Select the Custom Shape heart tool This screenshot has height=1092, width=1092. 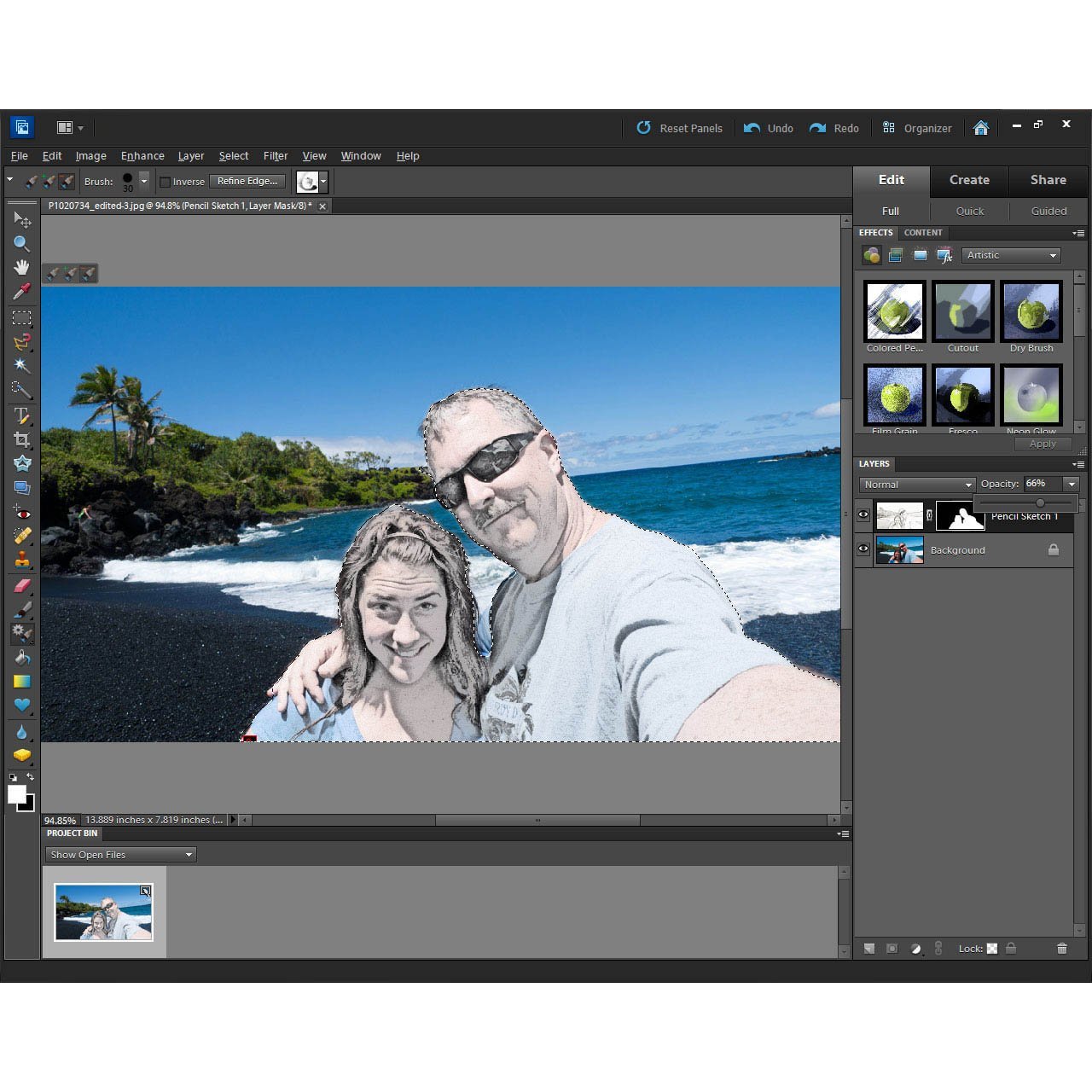coord(22,706)
